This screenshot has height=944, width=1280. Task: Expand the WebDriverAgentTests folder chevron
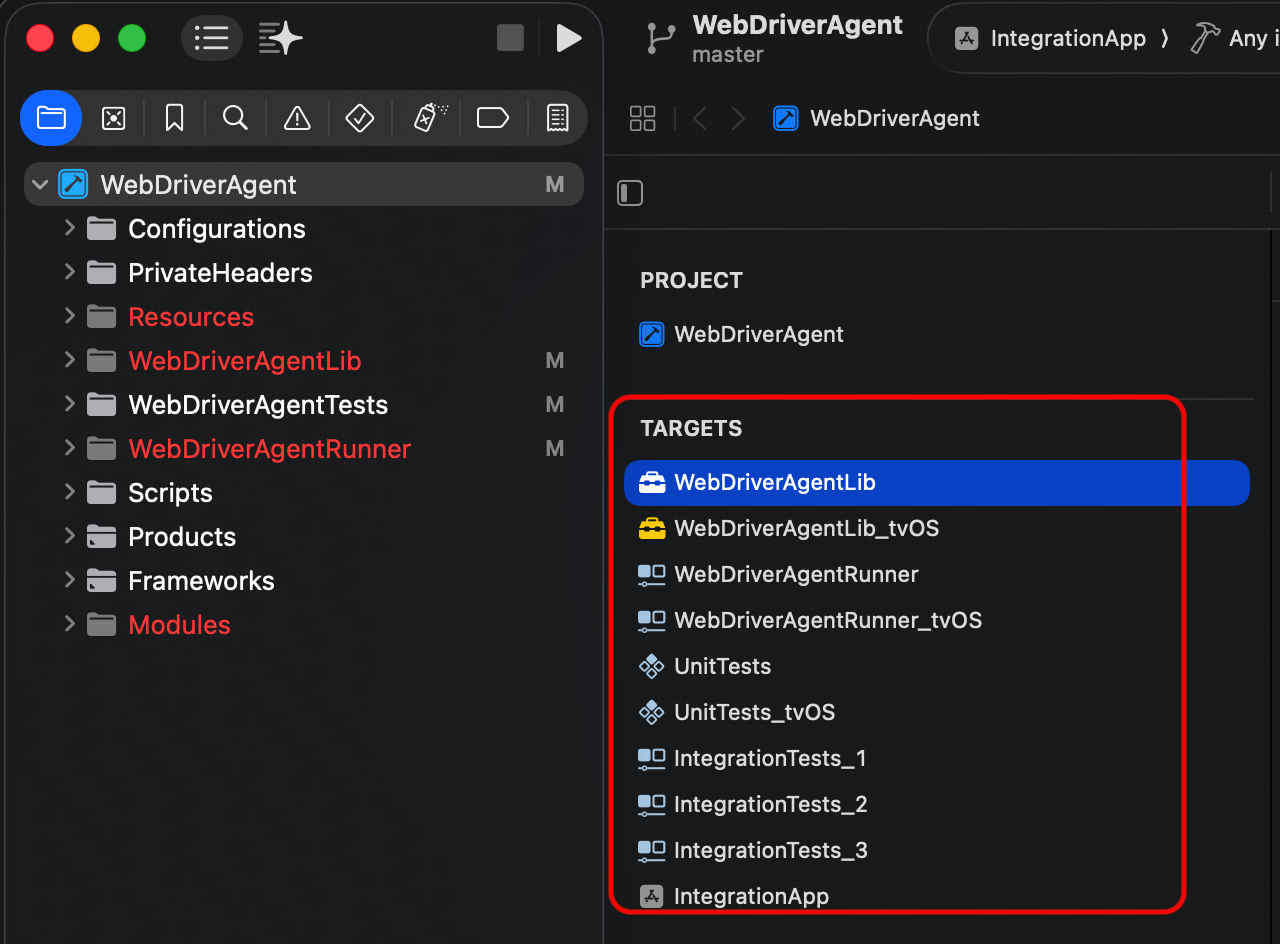click(x=69, y=405)
